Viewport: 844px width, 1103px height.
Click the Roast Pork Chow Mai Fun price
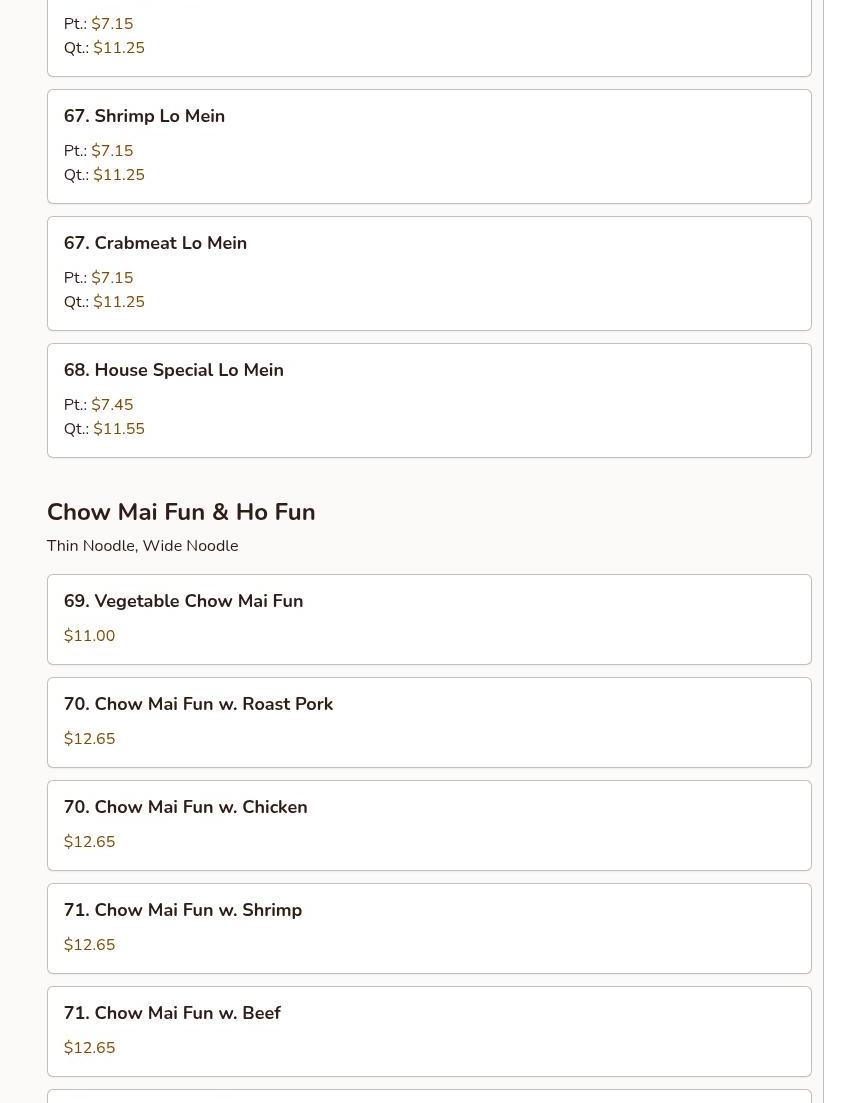click(x=89, y=739)
